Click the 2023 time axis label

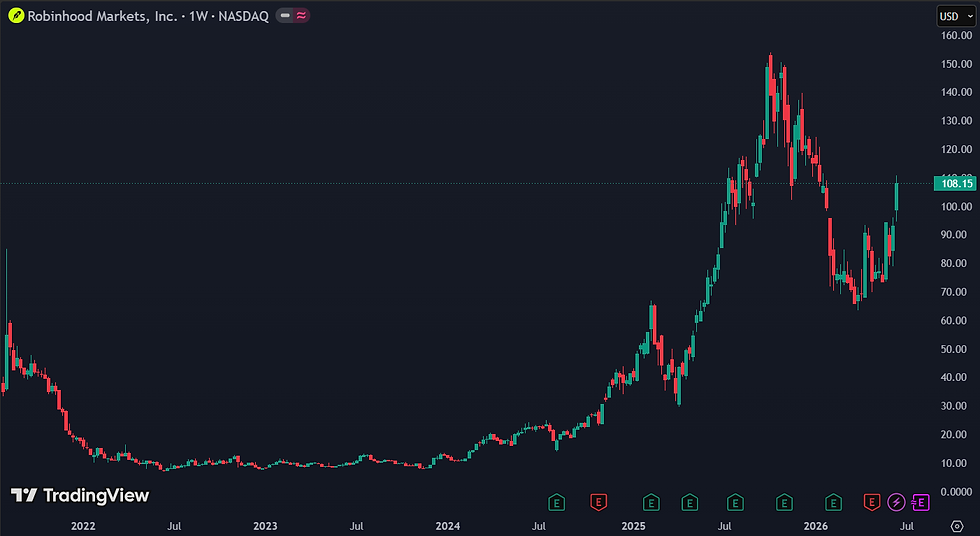(265, 526)
